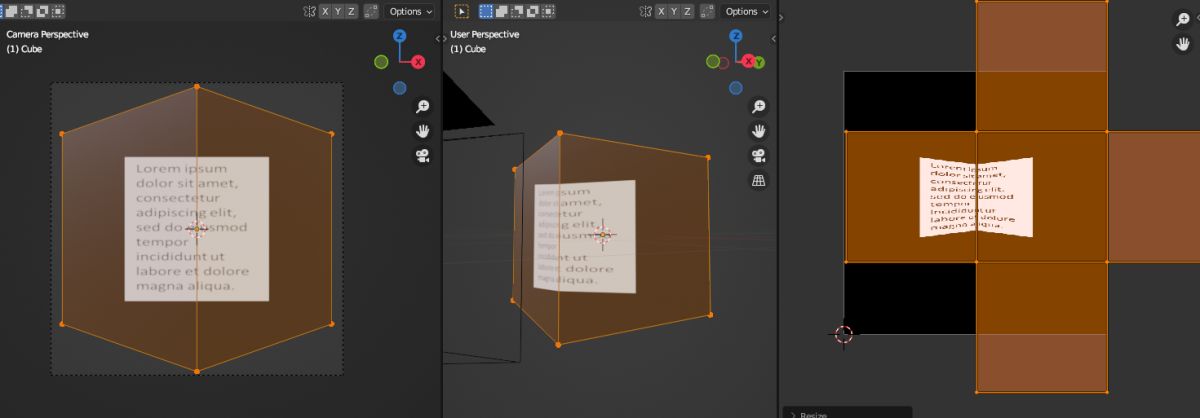Click pan hand icon in UV editor
This screenshot has width=1200, height=418.
click(1181, 44)
